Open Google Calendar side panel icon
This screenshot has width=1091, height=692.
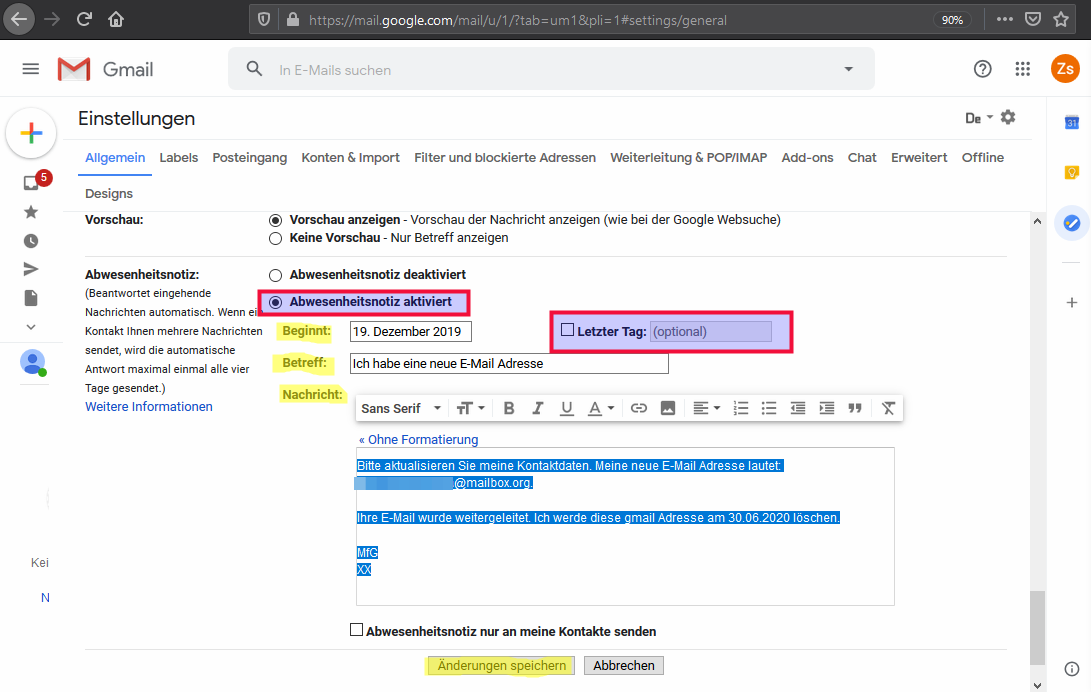click(1072, 123)
